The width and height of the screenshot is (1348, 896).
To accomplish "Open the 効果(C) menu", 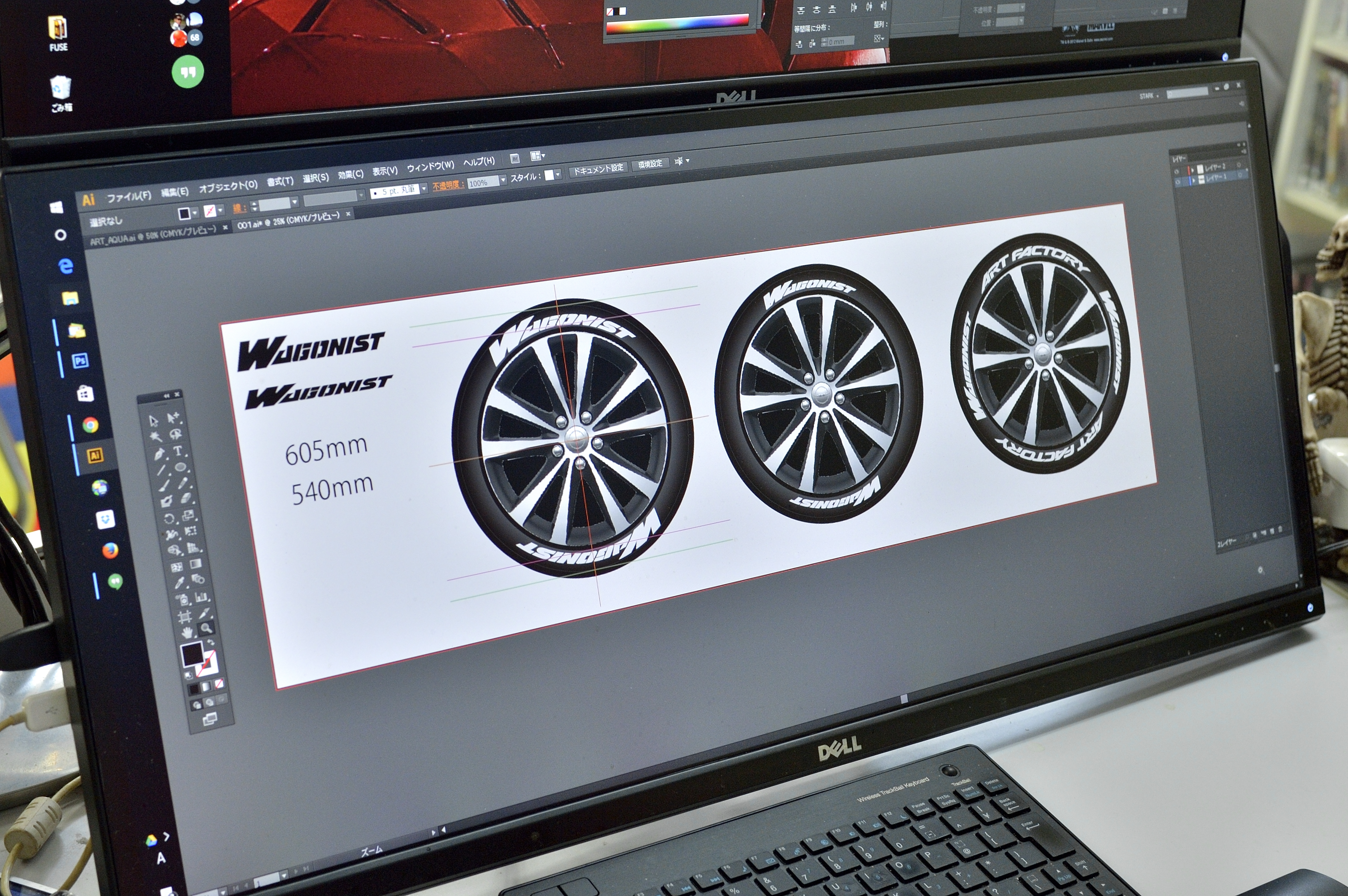I will click(351, 175).
